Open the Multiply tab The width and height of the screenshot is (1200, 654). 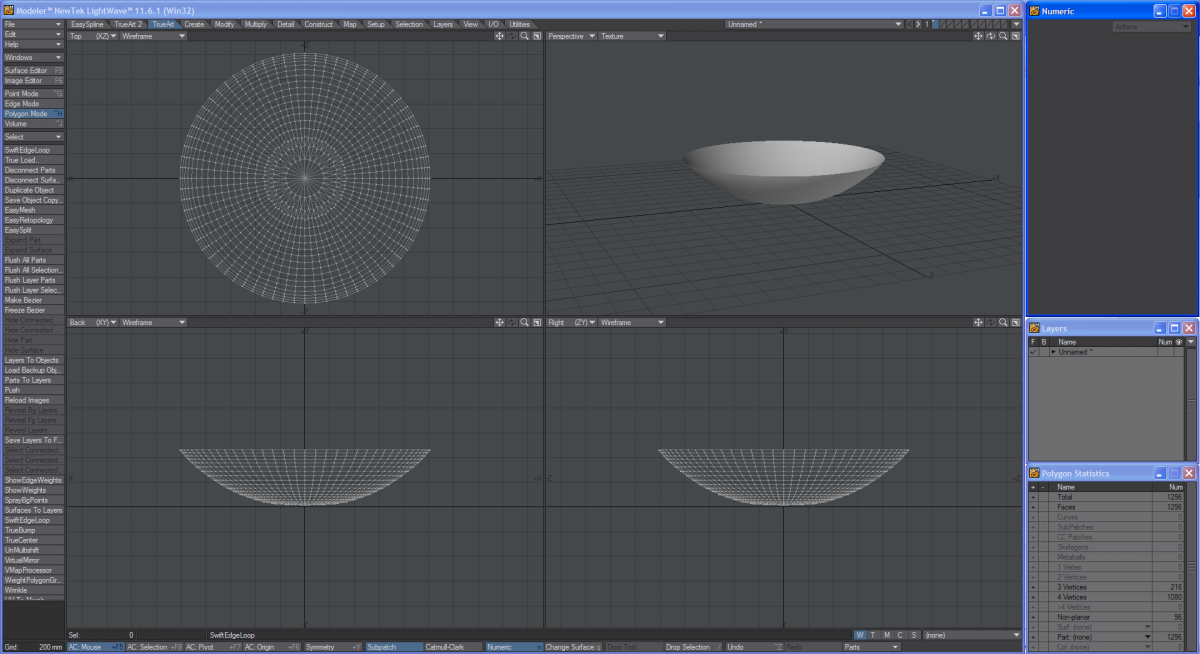[x=255, y=24]
